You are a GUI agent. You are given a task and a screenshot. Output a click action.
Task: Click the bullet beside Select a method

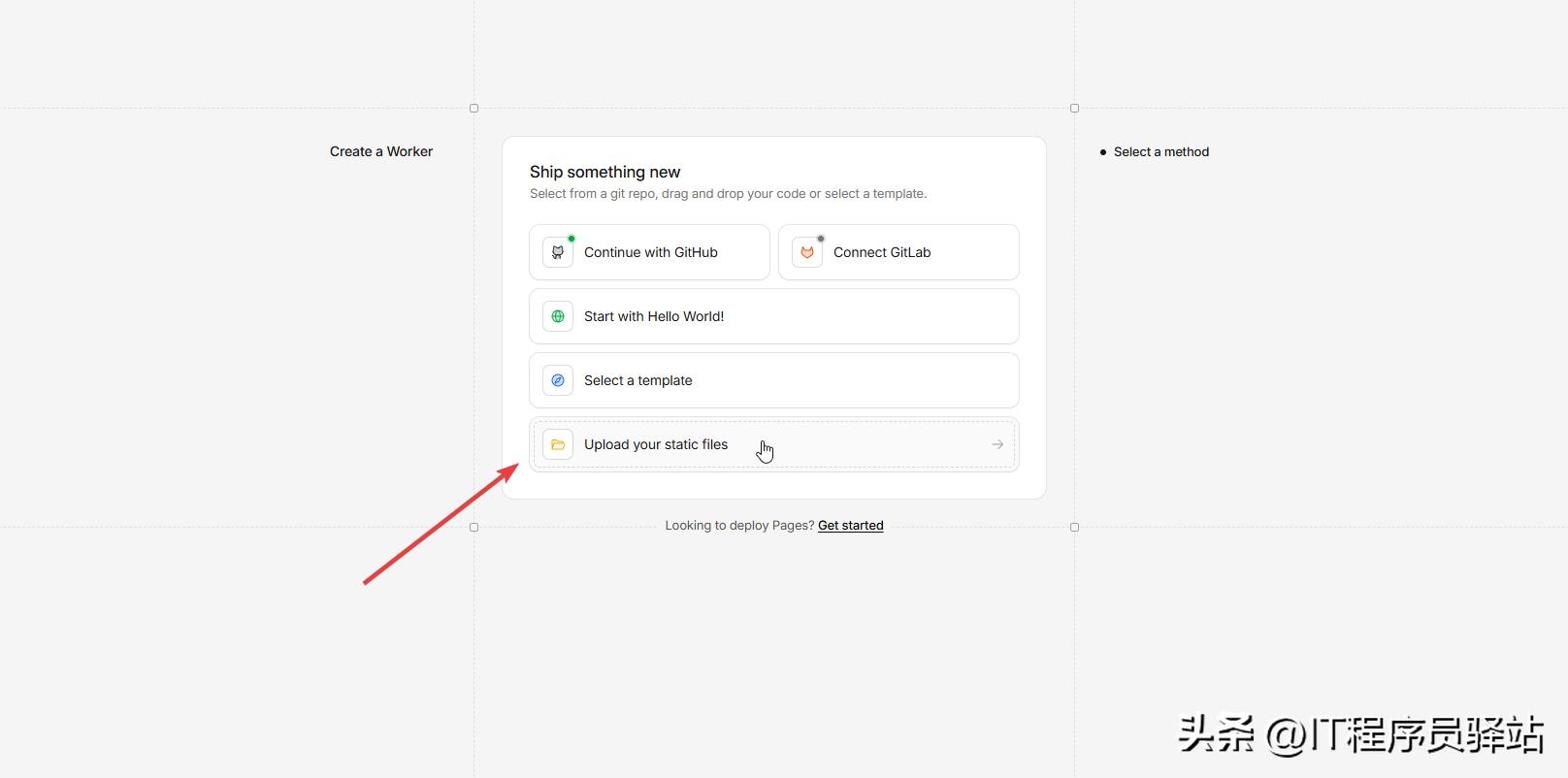click(x=1103, y=152)
